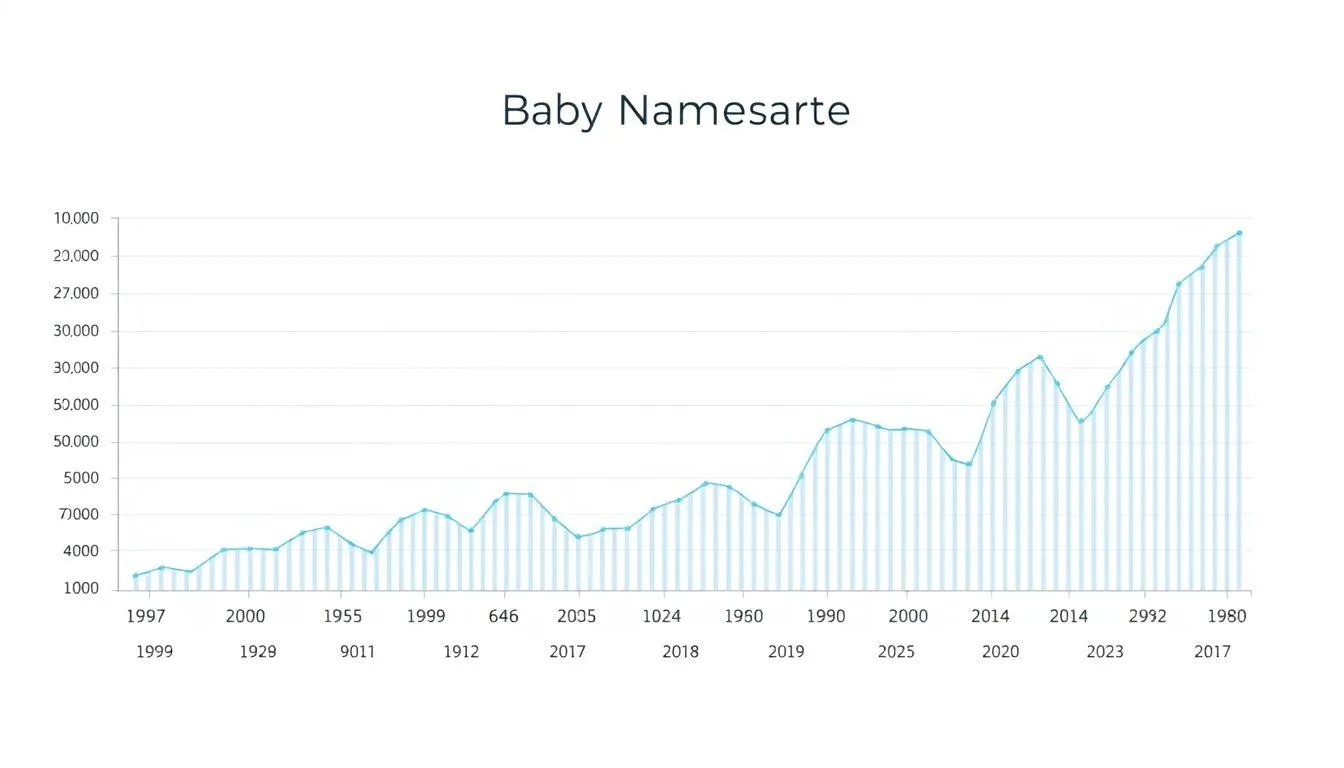The image size is (1344, 768).
Task: Click the 2025 x-axis label
Action: point(896,652)
